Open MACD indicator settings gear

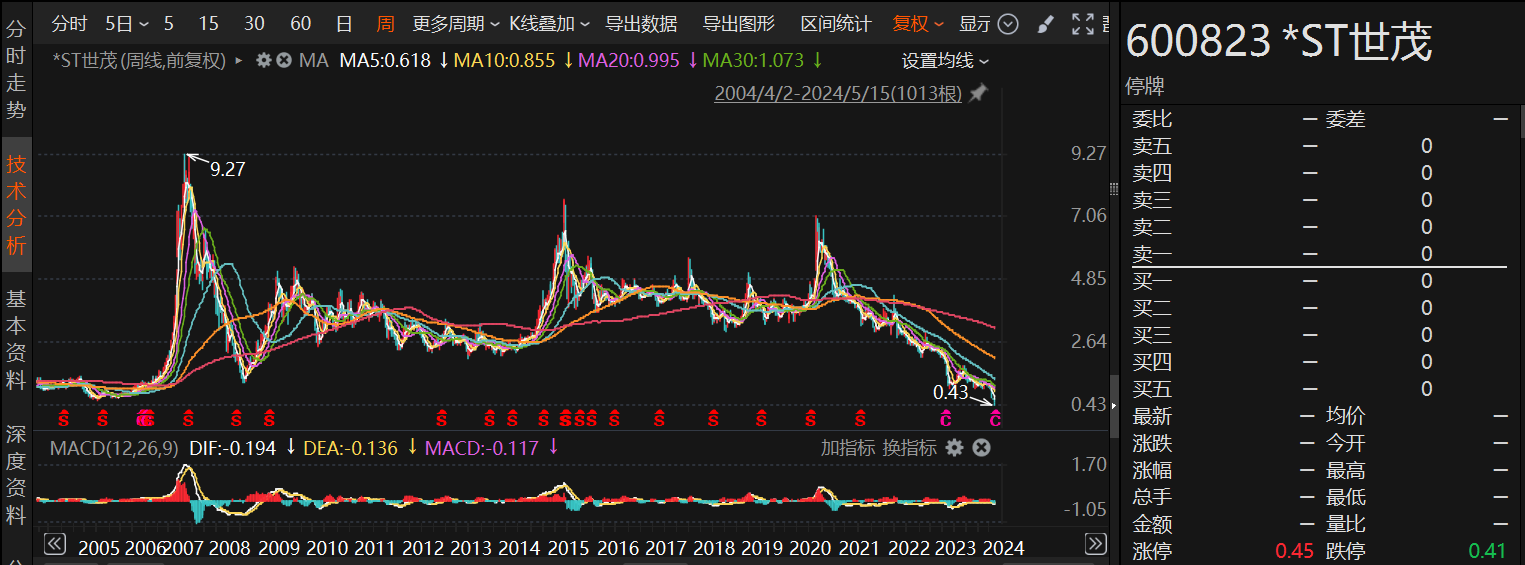[x=955, y=447]
